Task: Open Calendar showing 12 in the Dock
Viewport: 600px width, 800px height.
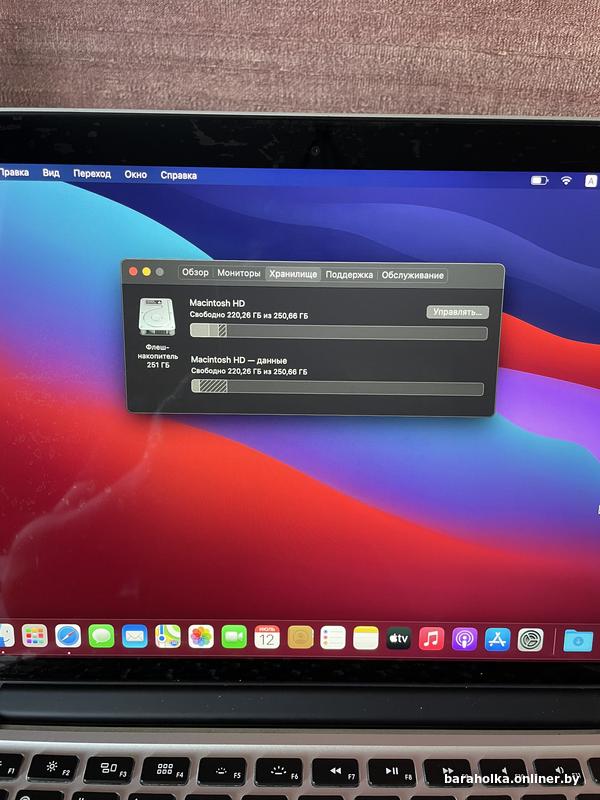Action: [x=267, y=637]
